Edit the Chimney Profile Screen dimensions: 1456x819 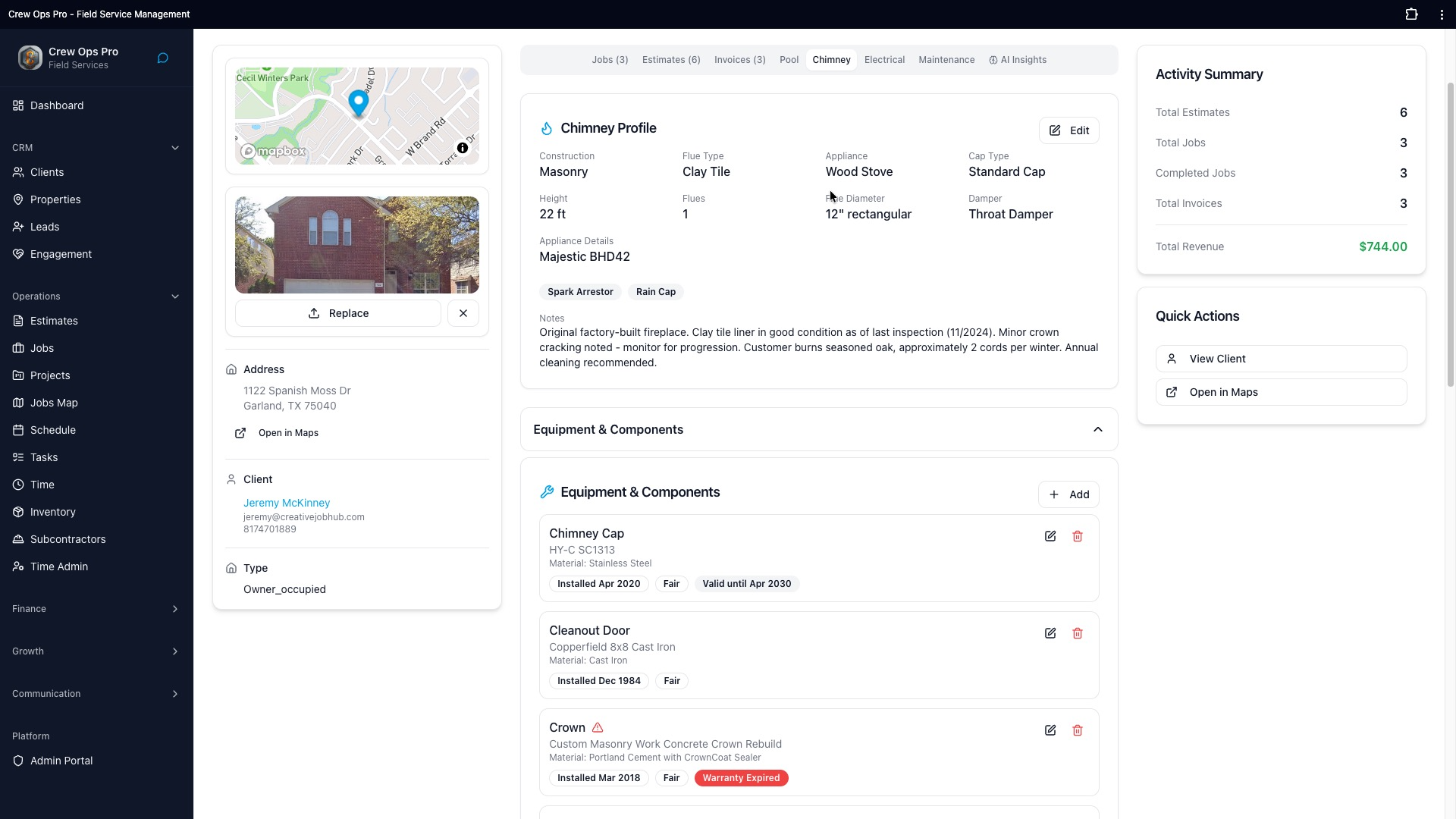coord(1068,130)
